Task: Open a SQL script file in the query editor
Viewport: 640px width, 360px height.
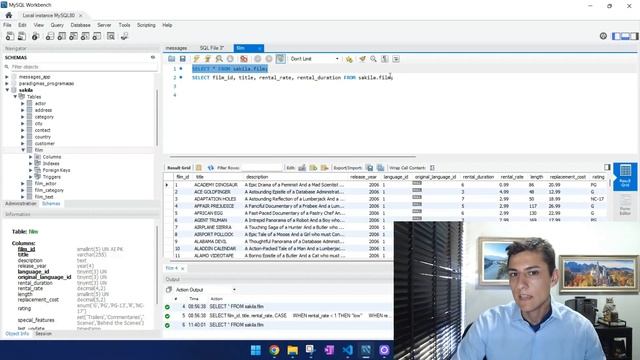Action: (171, 59)
